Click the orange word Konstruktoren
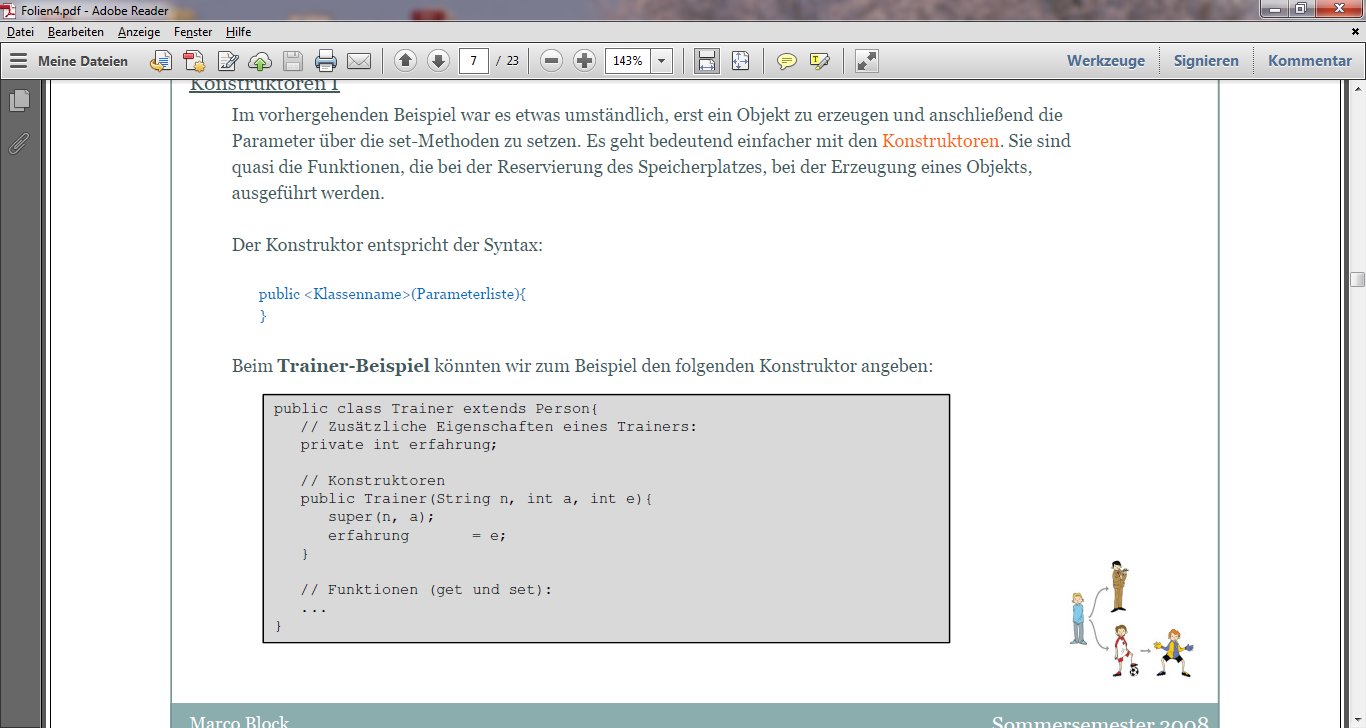Viewport: 1366px width, 728px height. (x=940, y=141)
